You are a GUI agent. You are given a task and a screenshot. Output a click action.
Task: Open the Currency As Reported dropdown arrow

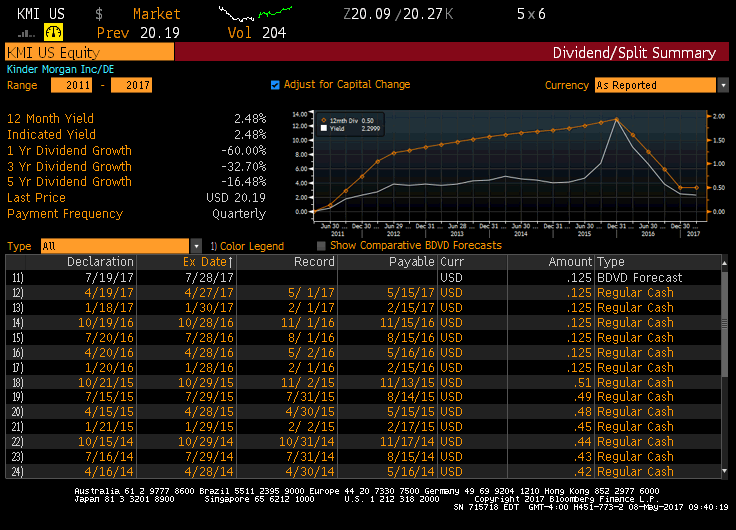tap(723, 85)
